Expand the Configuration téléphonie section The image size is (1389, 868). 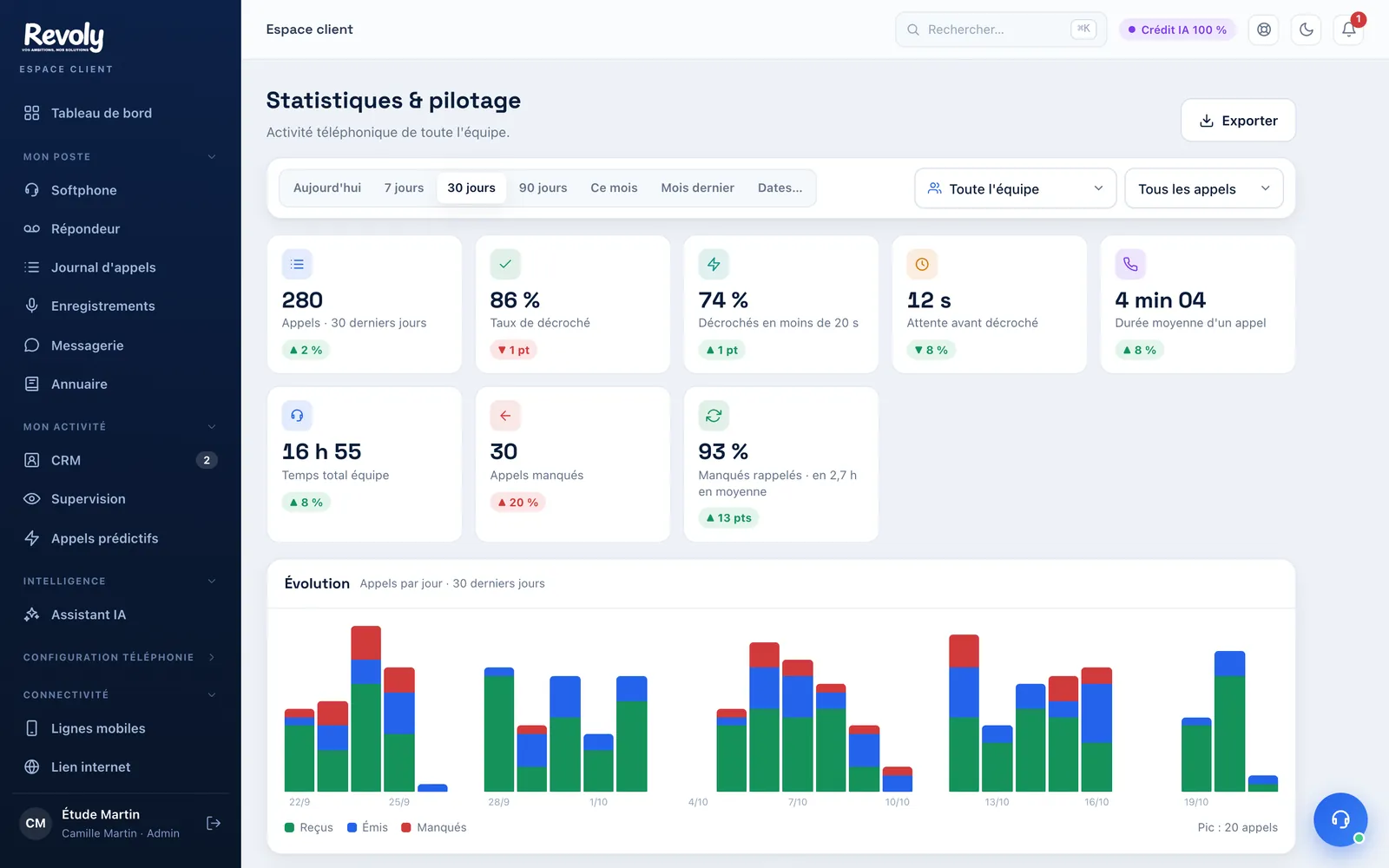click(212, 657)
